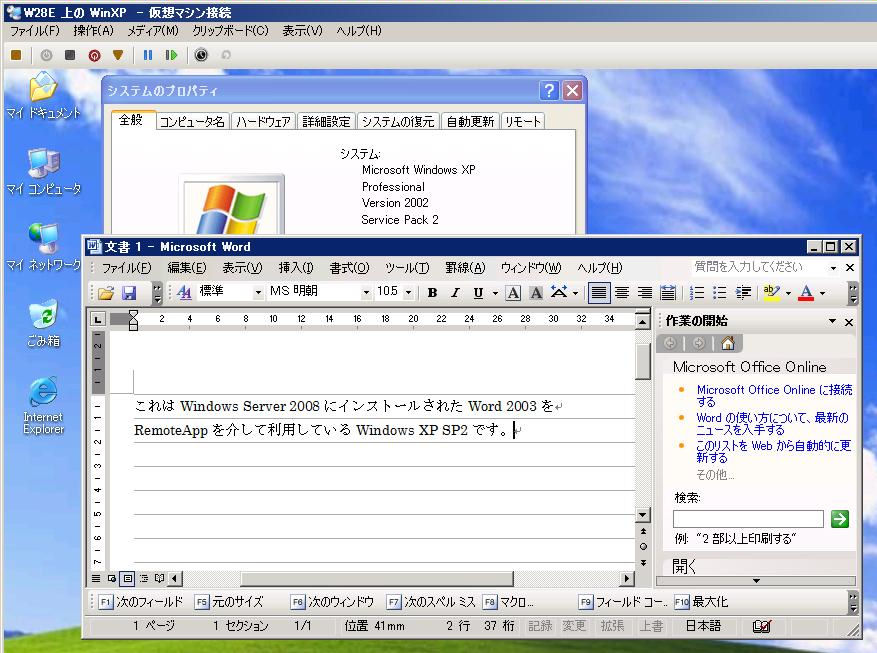Expand the 作業の開始 task pane menu arrow
The width and height of the screenshot is (877, 653).
pos(832,321)
